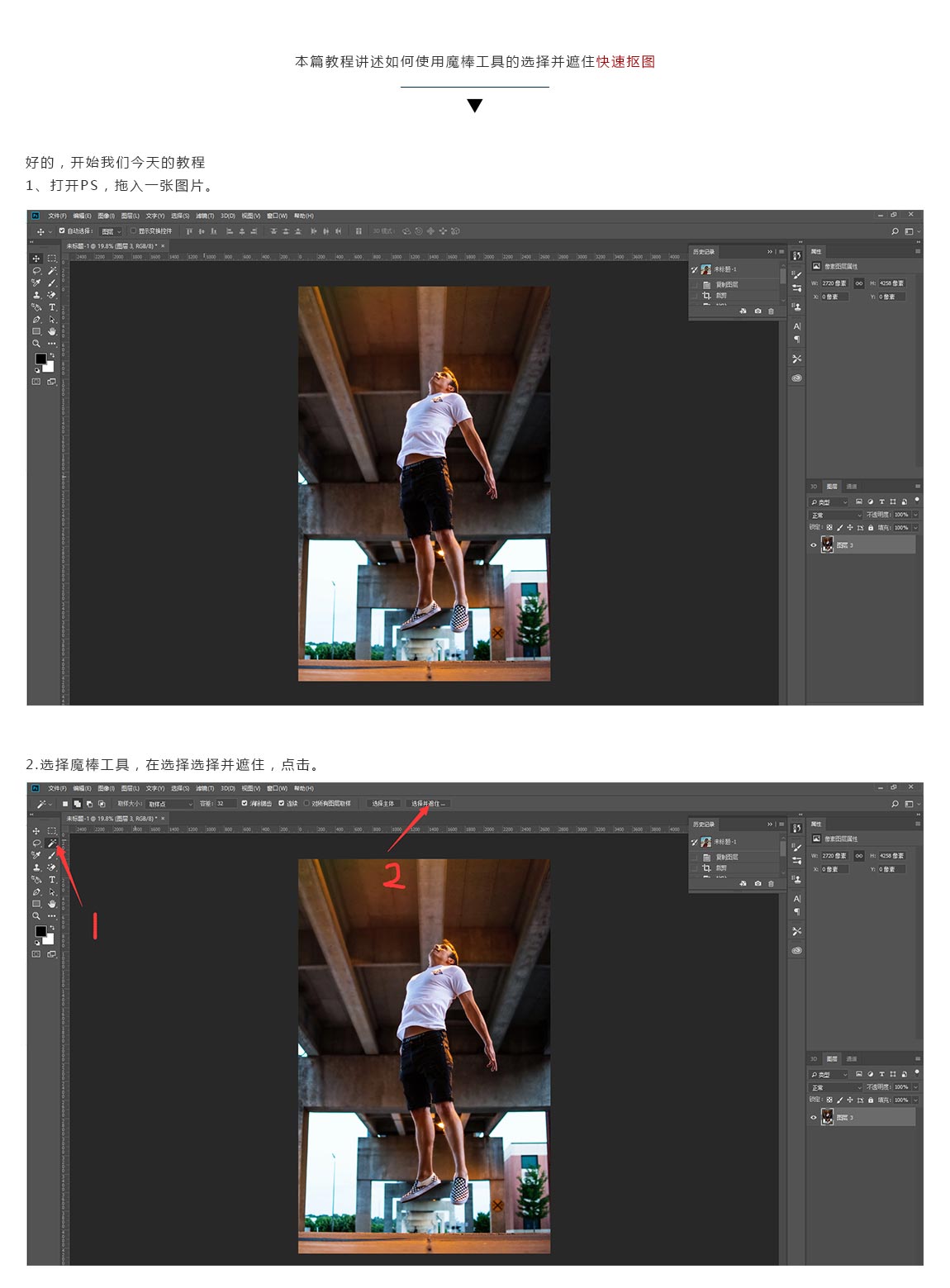Enable the 对所有图层取样 checkbox
Screen dimensions: 950x1288
tap(307, 804)
